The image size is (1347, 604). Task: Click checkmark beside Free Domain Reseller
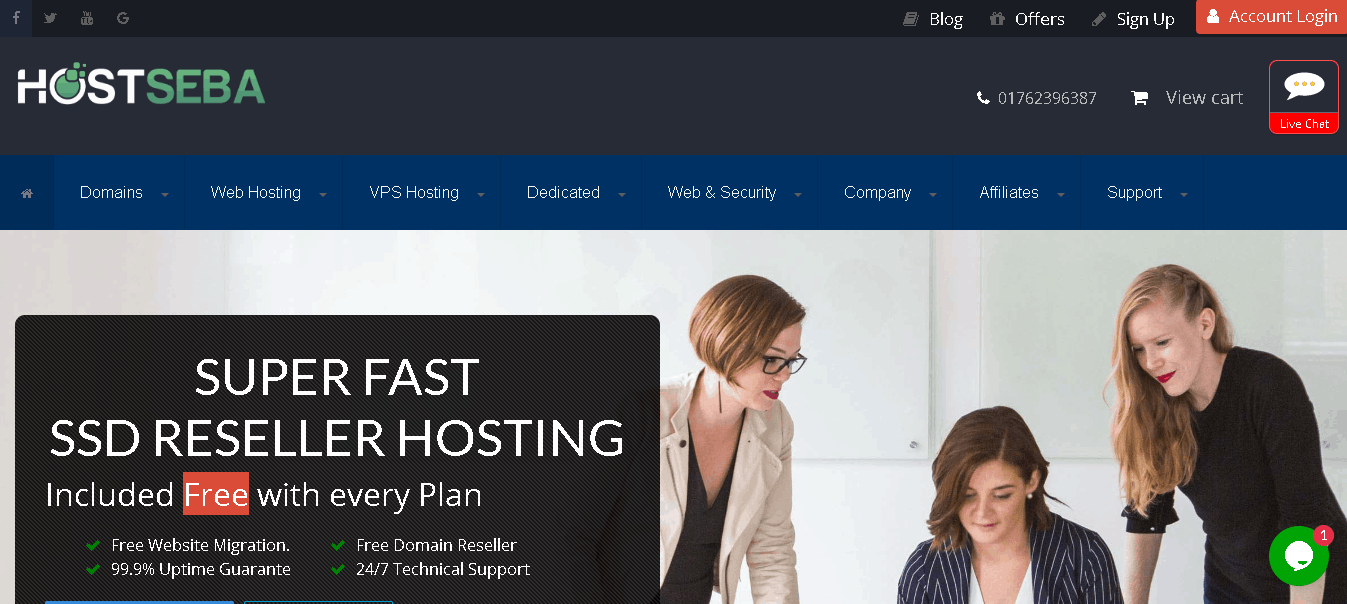pyautogui.click(x=338, y=545)
